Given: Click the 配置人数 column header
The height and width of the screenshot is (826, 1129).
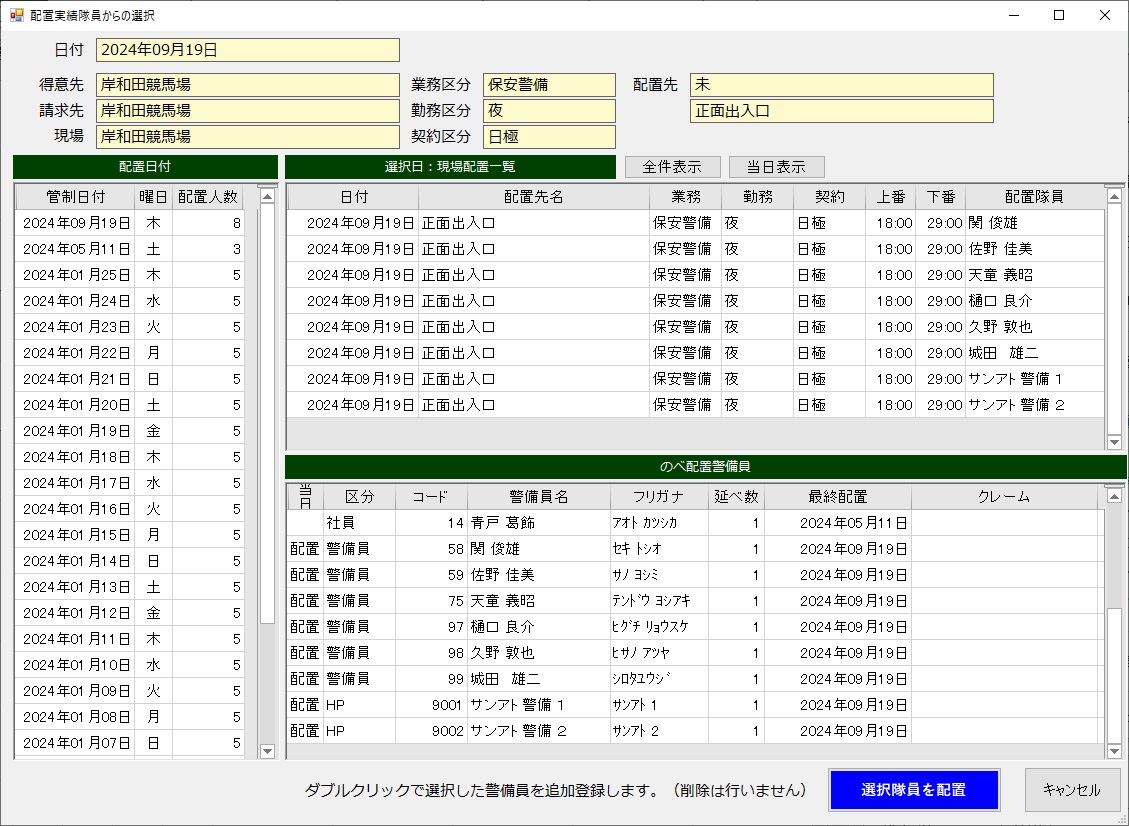Looking at the screenshot, I should pos(208,197).
